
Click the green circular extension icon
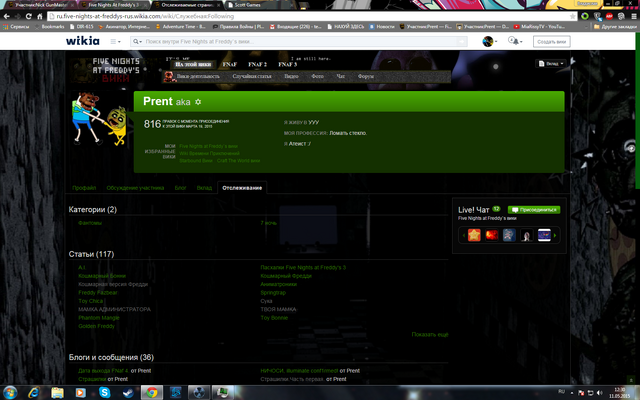pyautogui.click(x=585, y=16)
